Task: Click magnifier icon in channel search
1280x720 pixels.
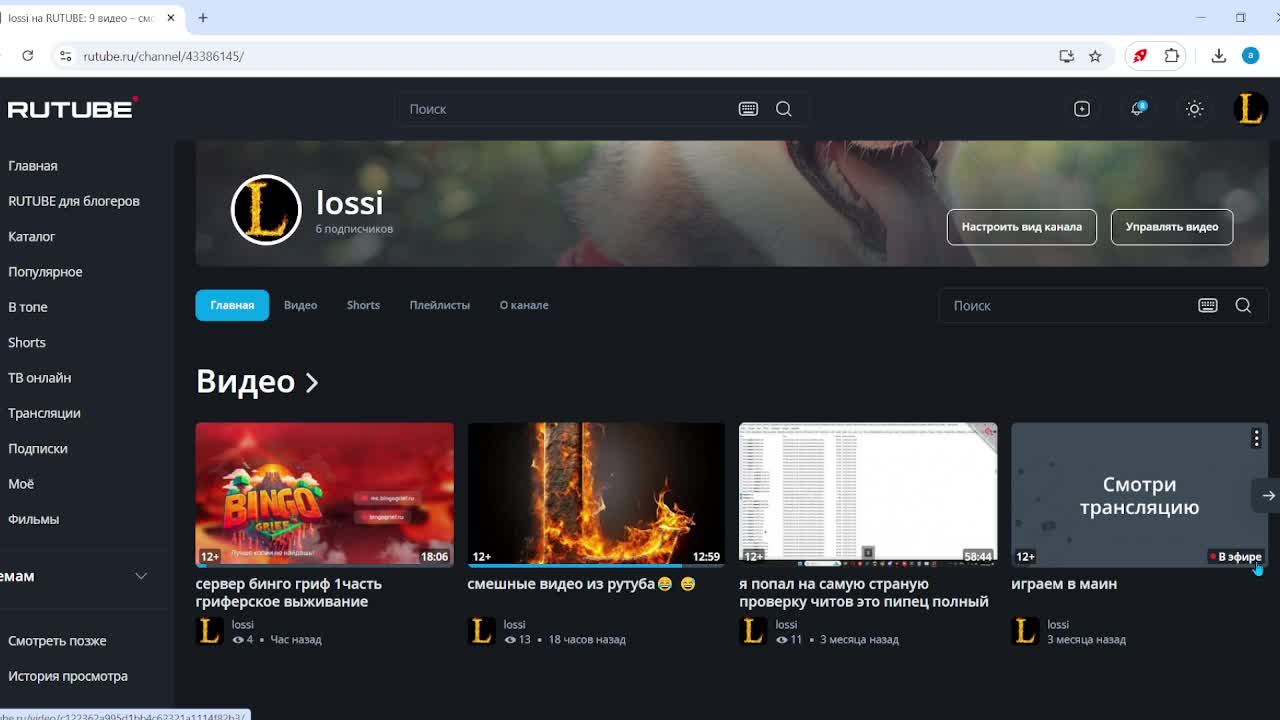Action: point(1243,305)
